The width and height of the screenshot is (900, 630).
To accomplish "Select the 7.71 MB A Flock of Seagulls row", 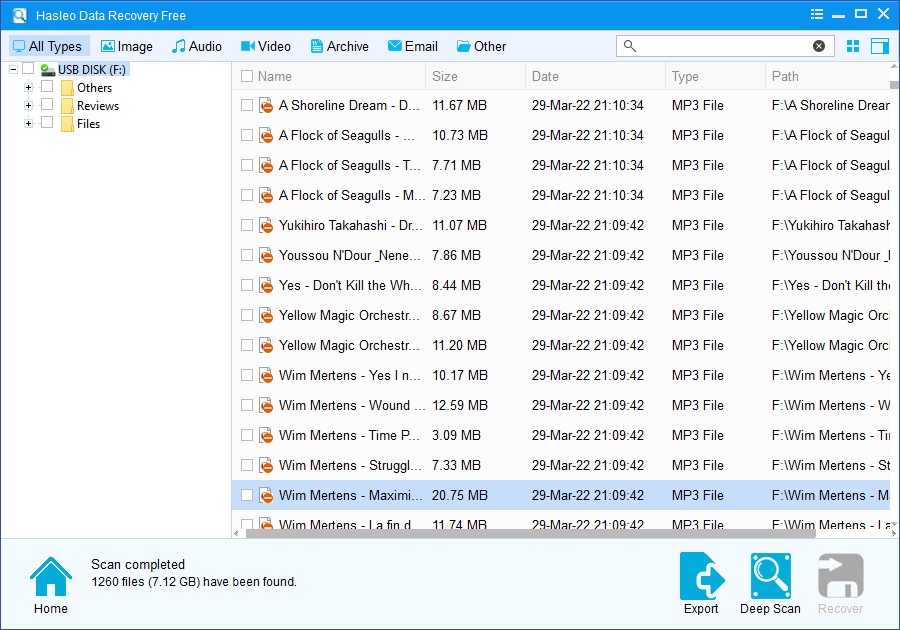I will coord(561,165).
